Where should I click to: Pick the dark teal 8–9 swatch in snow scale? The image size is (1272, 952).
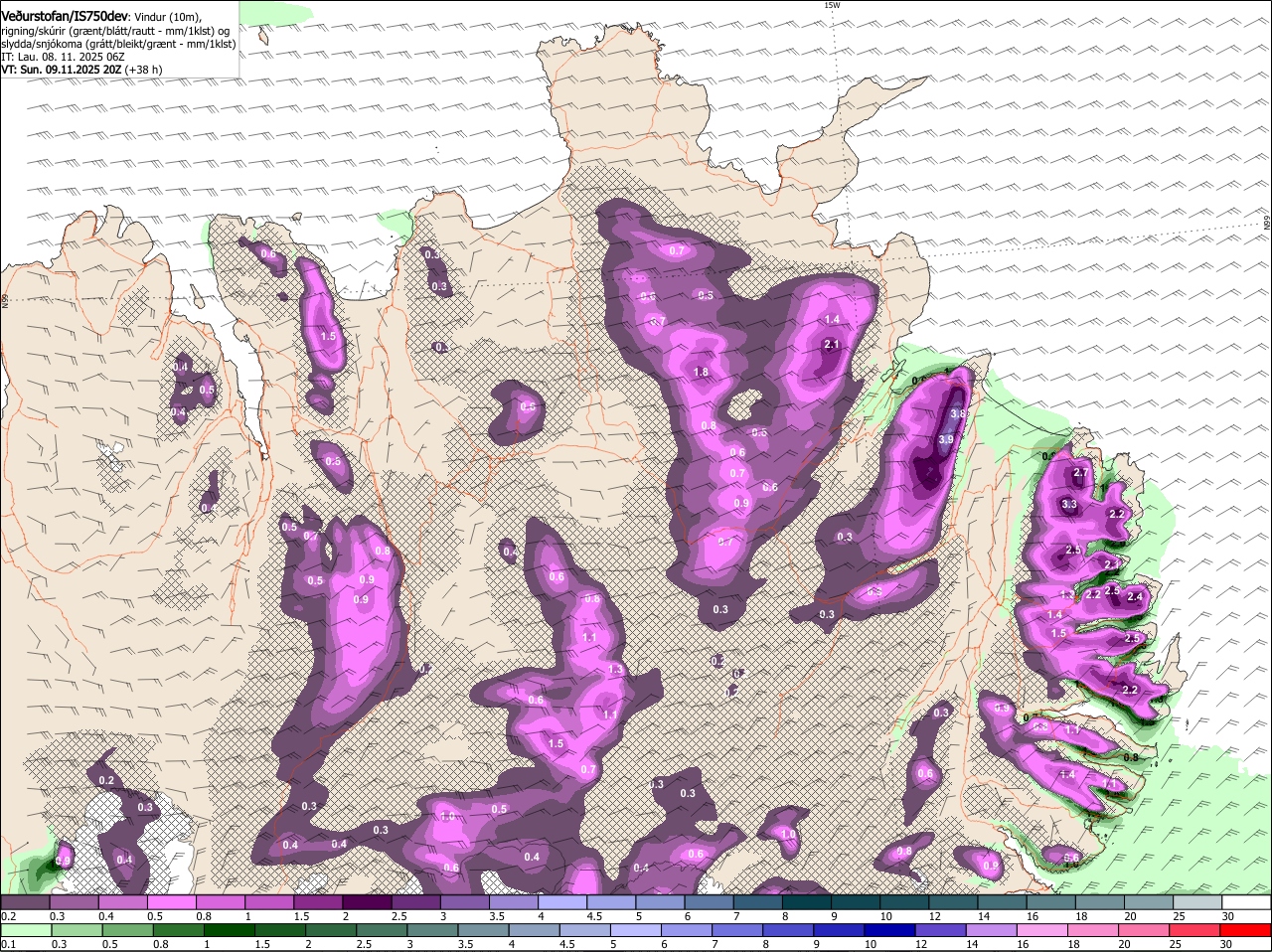(x=806, y=901)
